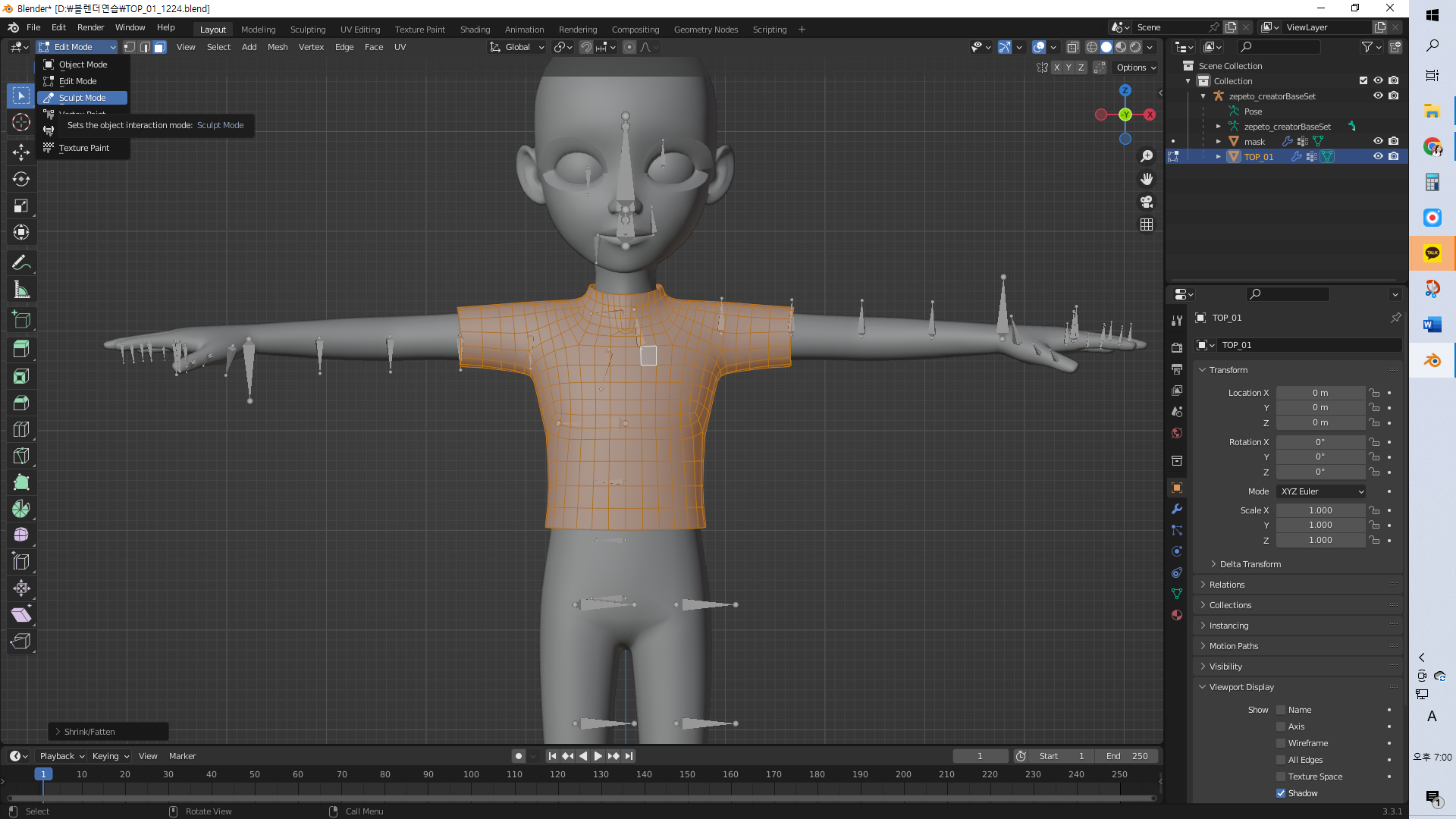Select the Measure tool
The image size is (1456, 819).
pyautogui.click(x=21, y=290)
